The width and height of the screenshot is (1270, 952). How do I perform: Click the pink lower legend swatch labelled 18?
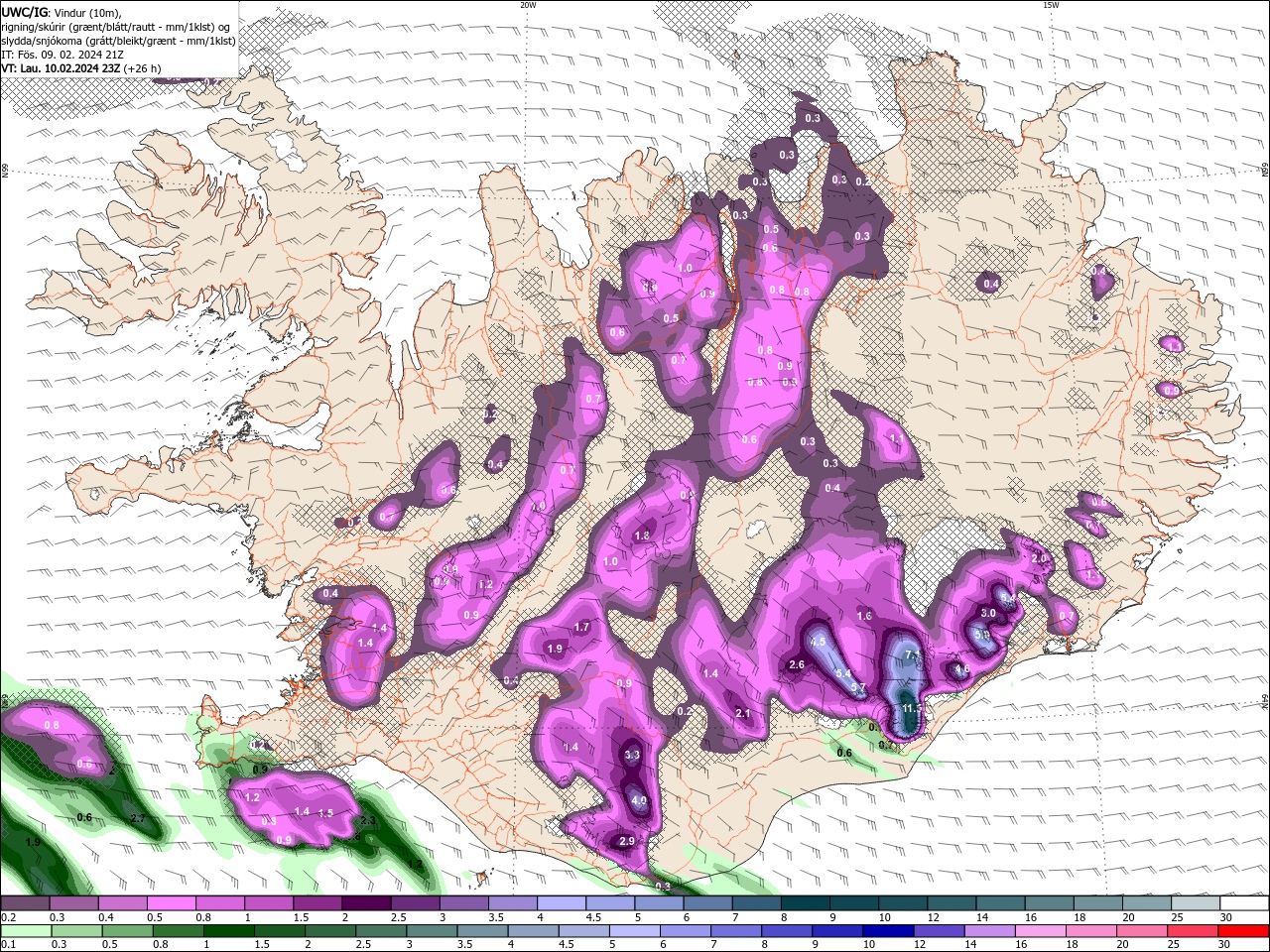(1091, 930)
